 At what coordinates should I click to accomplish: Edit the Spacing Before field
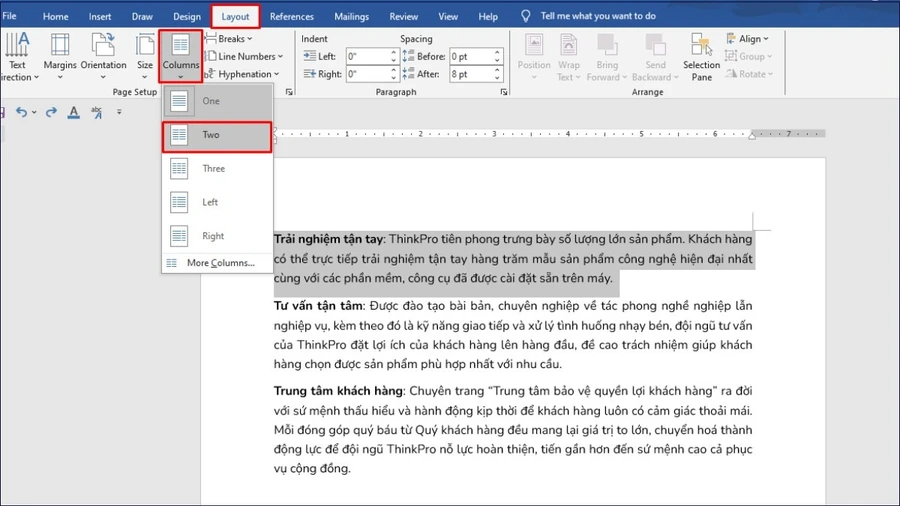point(471,56)
